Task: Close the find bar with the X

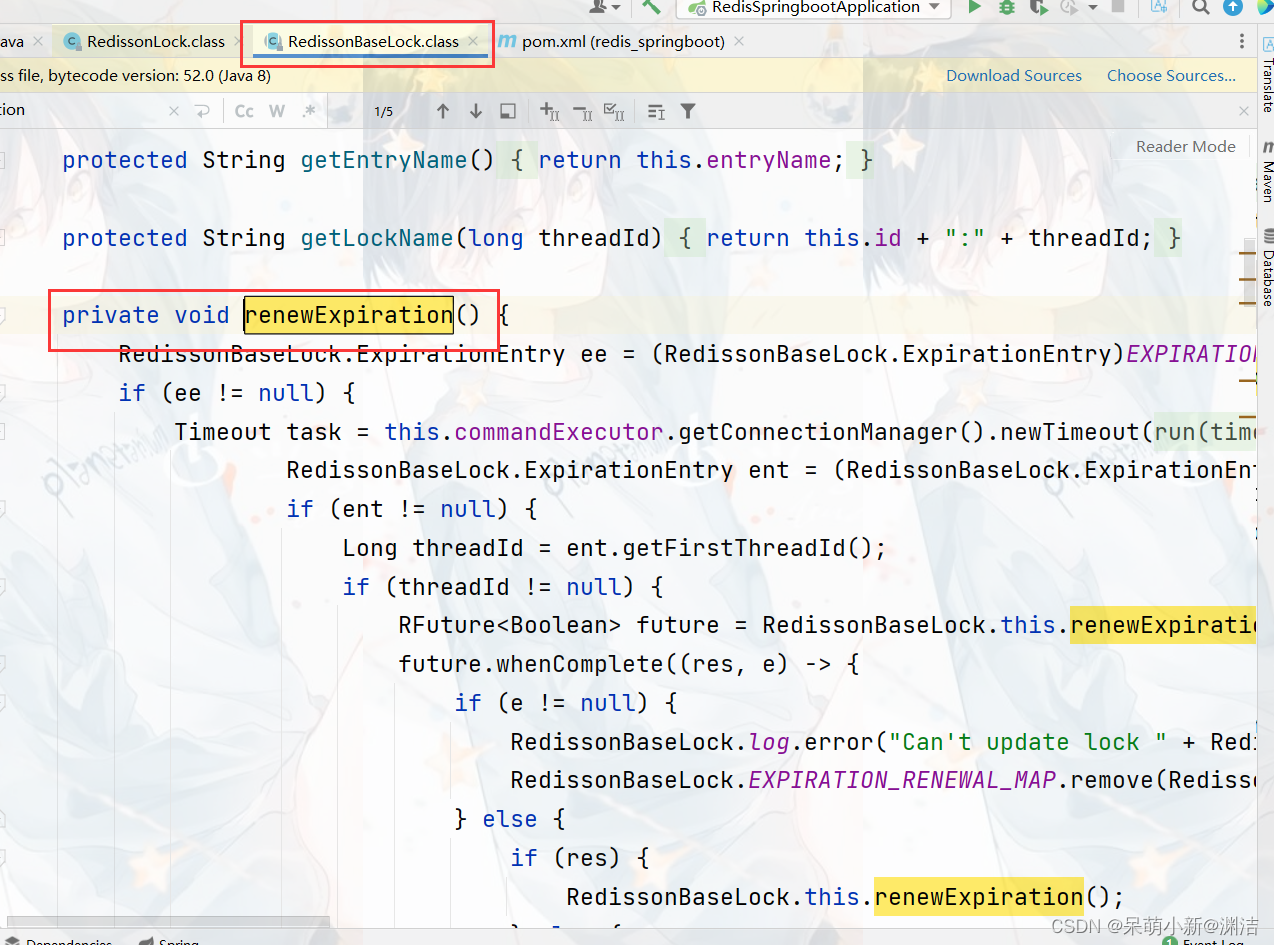Action: tap(1244, 111)
